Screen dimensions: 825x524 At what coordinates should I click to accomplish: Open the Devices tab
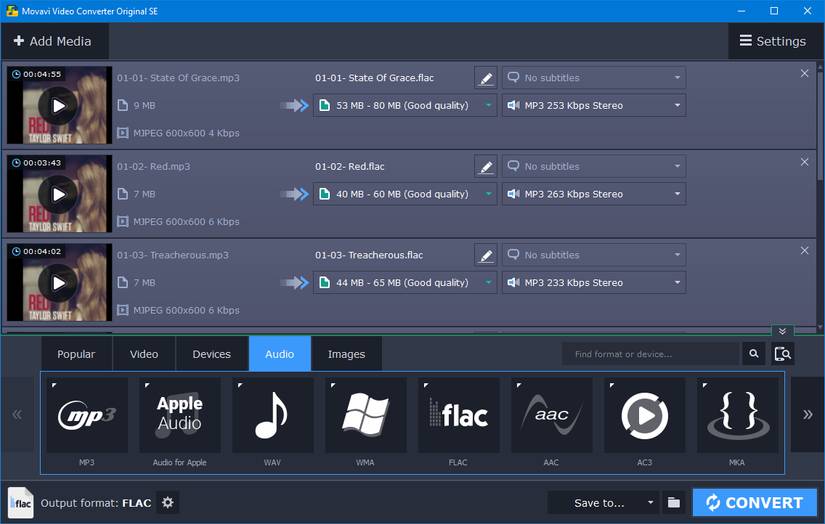pyautogui.click(x=212, y=354)
